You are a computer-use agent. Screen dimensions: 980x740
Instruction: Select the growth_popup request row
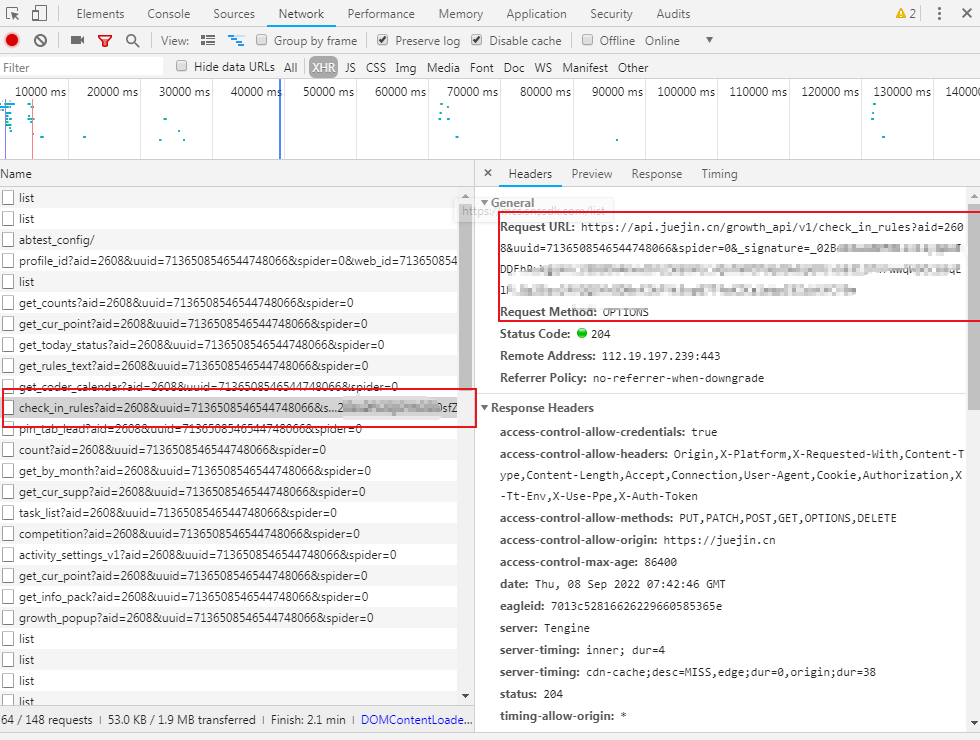tap(229, 618)
